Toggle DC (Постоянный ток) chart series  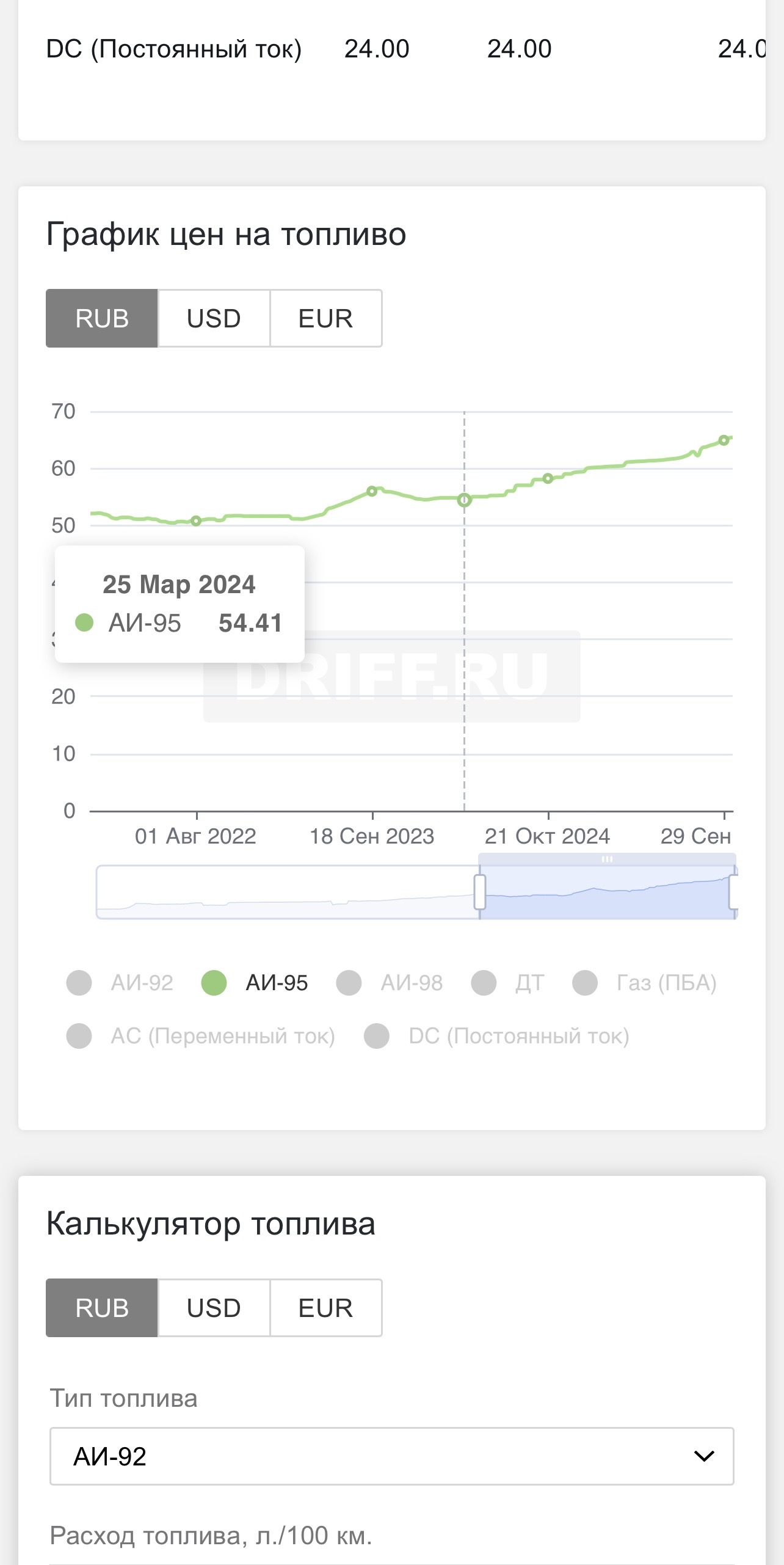(377, 1036)
